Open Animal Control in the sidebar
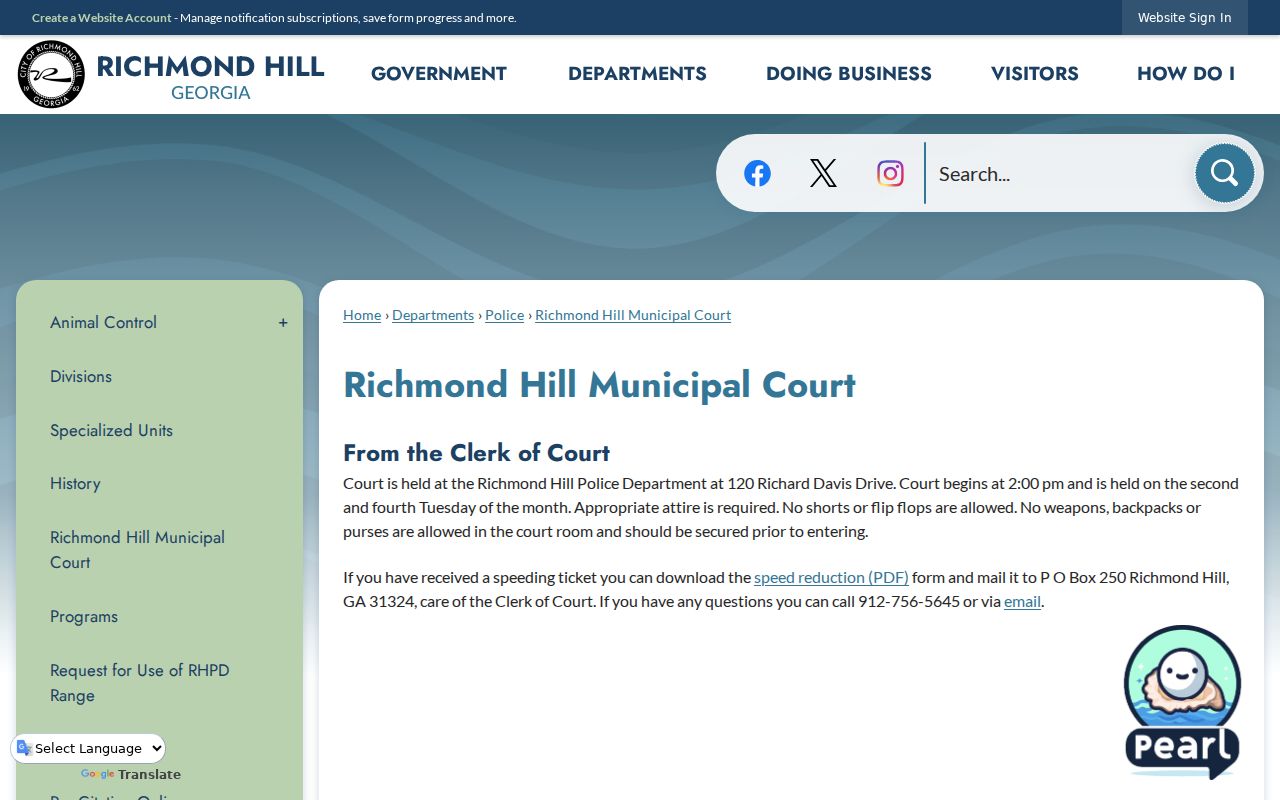This screenshot has height=800, width=1280. pos(104,323)
